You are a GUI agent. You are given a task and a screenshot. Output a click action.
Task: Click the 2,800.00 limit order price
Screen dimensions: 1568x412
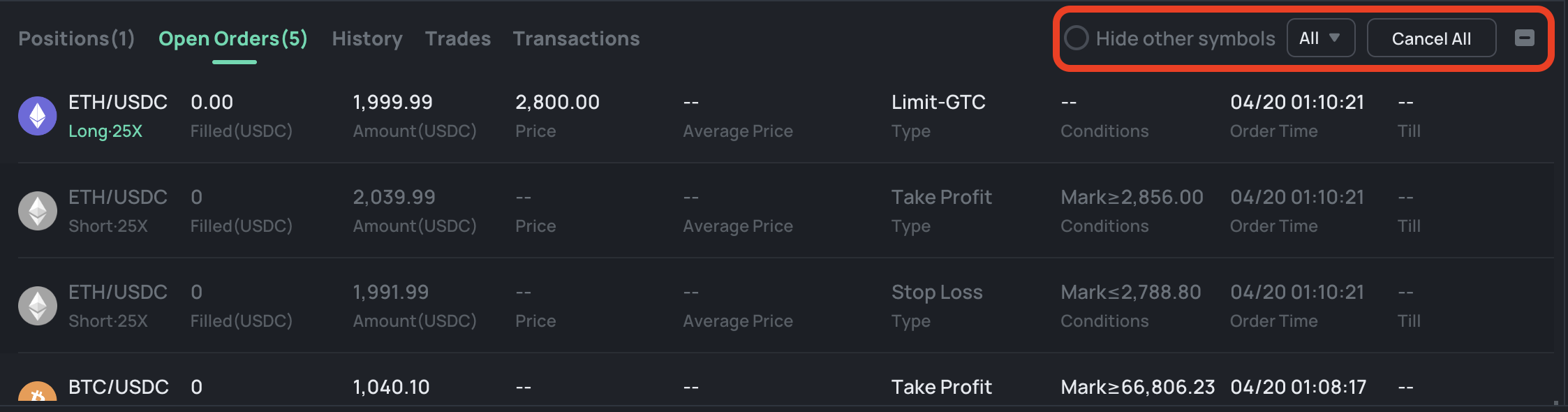[557, 103]
